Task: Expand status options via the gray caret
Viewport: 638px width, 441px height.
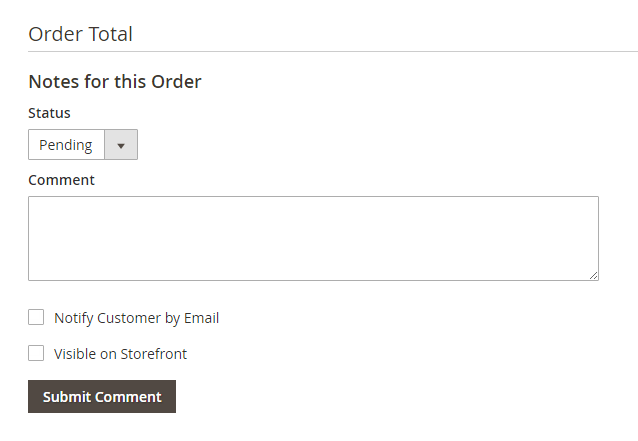Action: point(121,146)
